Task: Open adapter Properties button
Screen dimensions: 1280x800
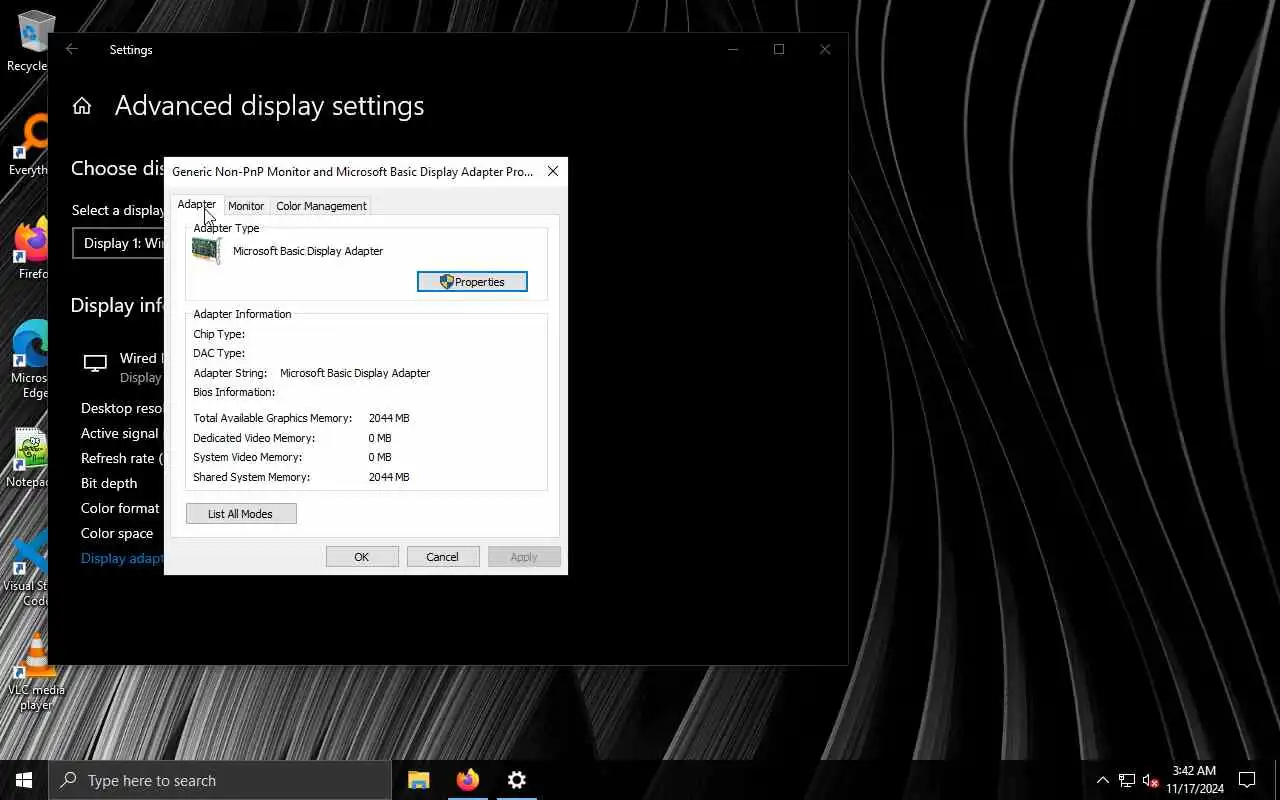Action: pyautogui.click(x=472, y=282)
